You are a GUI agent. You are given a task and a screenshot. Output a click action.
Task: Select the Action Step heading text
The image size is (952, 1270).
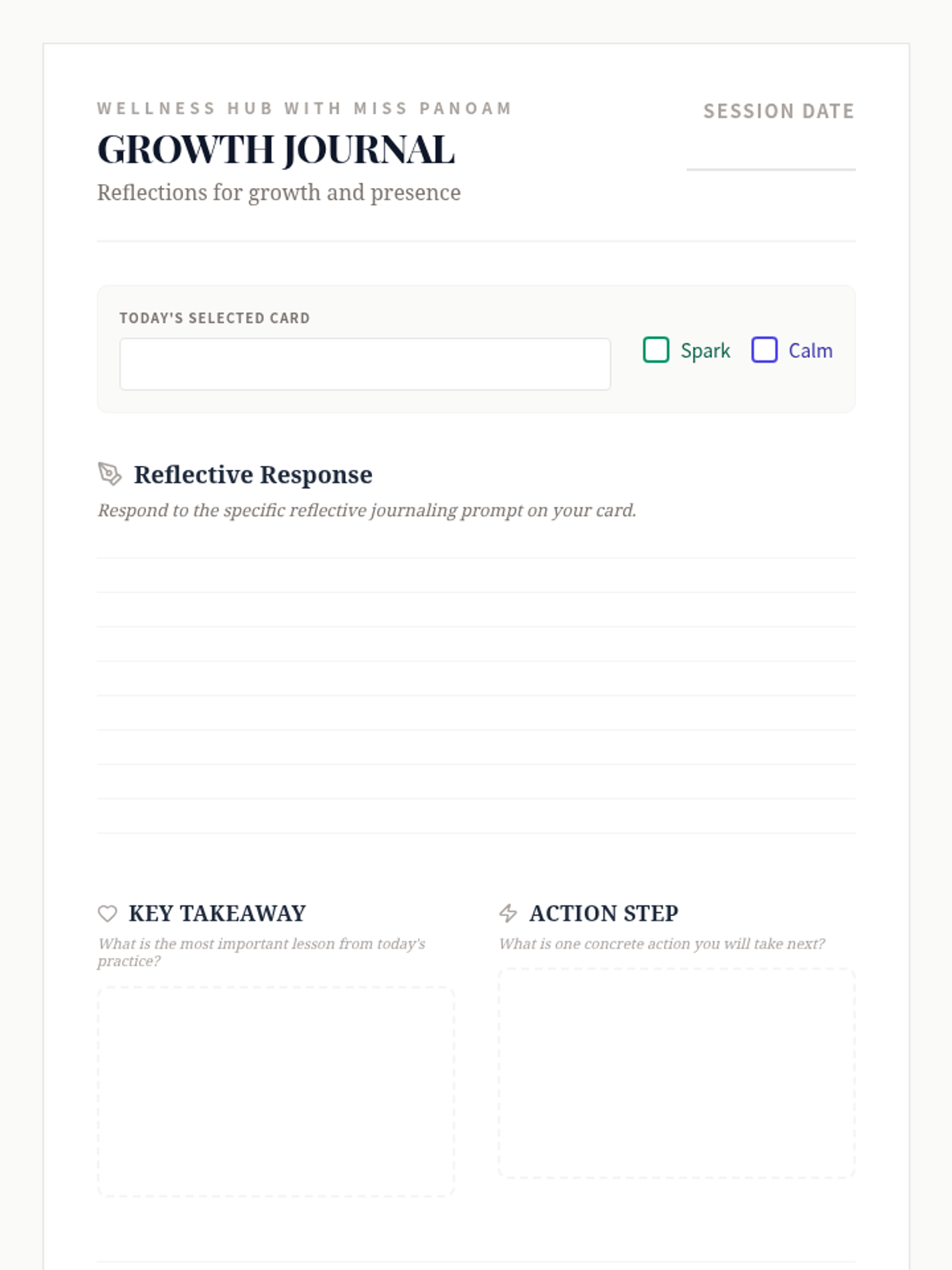pos(603,914)
